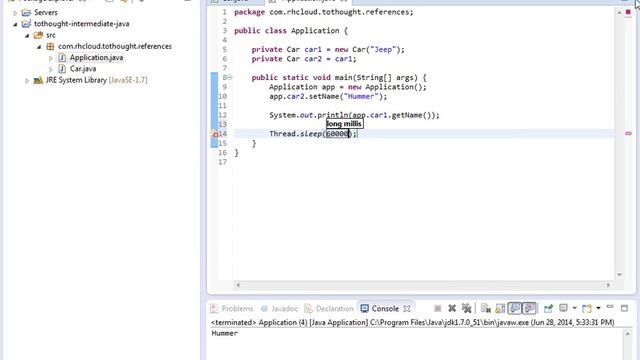Click "private Car car2 = car1;" on line 6
The width and height of the screenshot is (640, 360).
pyautogui.click(x=304, y=59)
